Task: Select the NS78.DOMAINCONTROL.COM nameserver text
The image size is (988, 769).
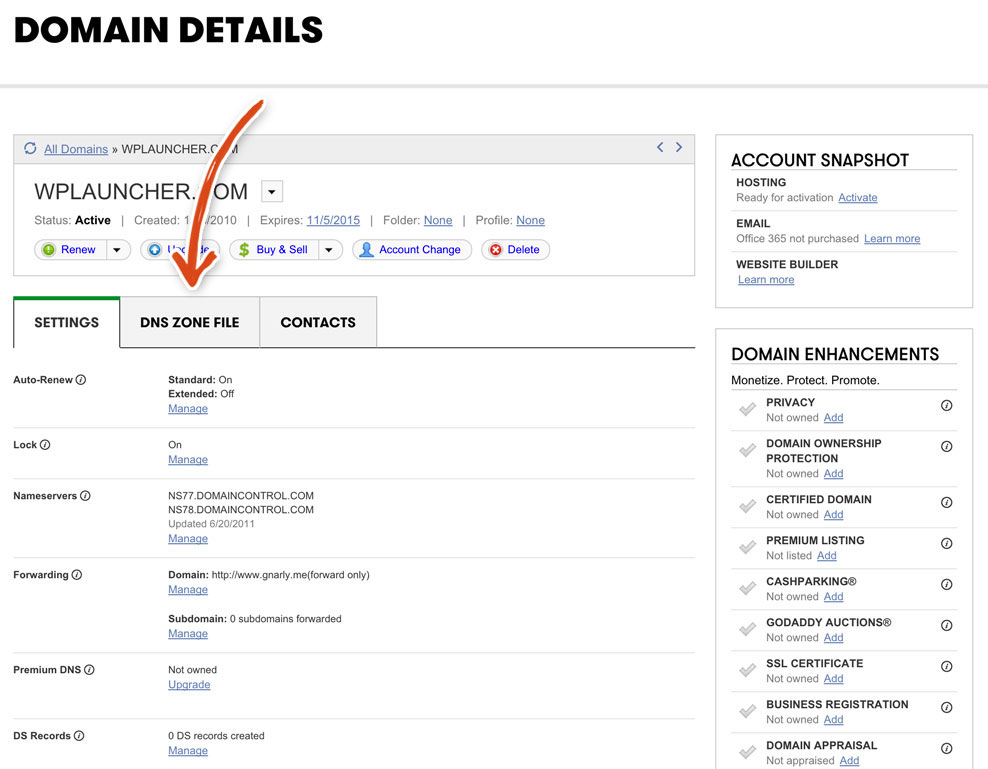Action: point(241,509)
